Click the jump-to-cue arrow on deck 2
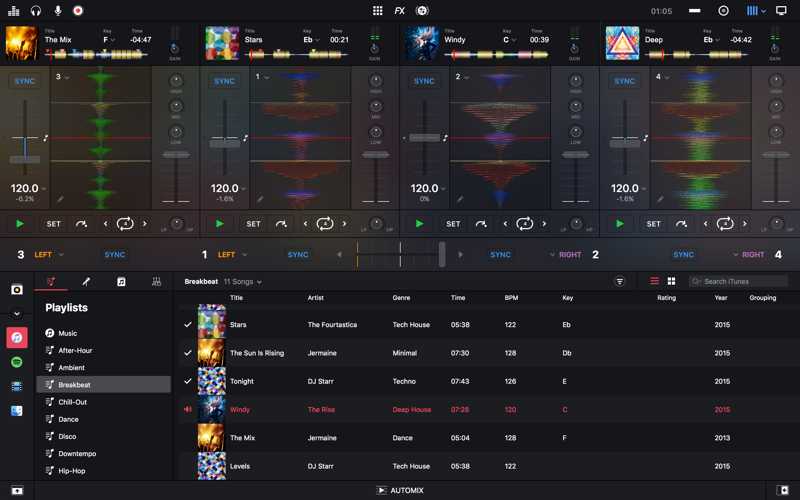This screenshot has width=800, height=500. coord(481,223)
